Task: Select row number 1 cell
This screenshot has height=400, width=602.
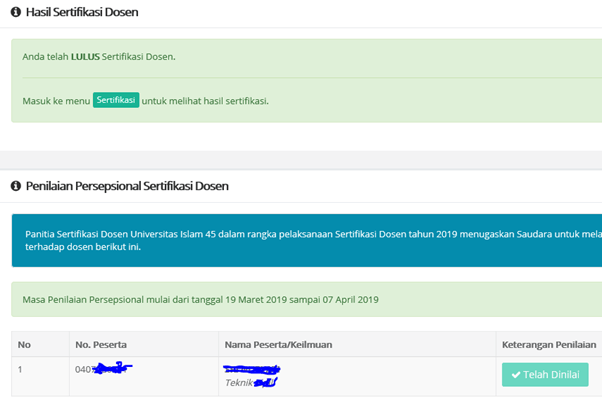Action: [x=21, y=370]
